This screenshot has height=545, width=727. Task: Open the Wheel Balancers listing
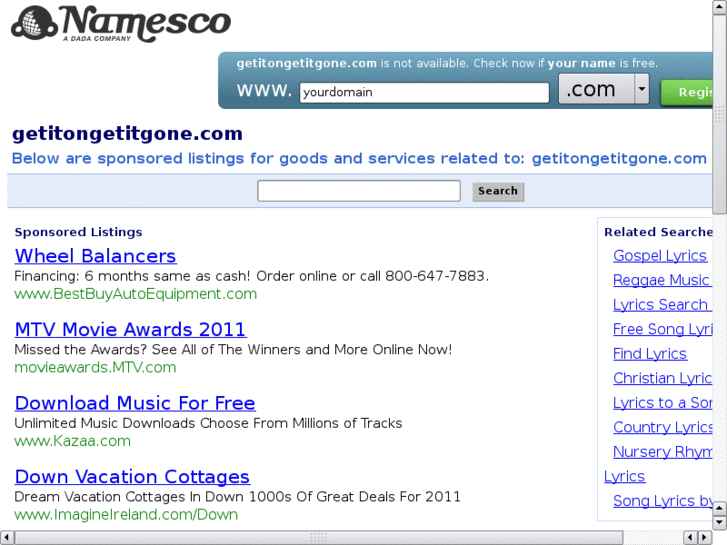[96, 256]
